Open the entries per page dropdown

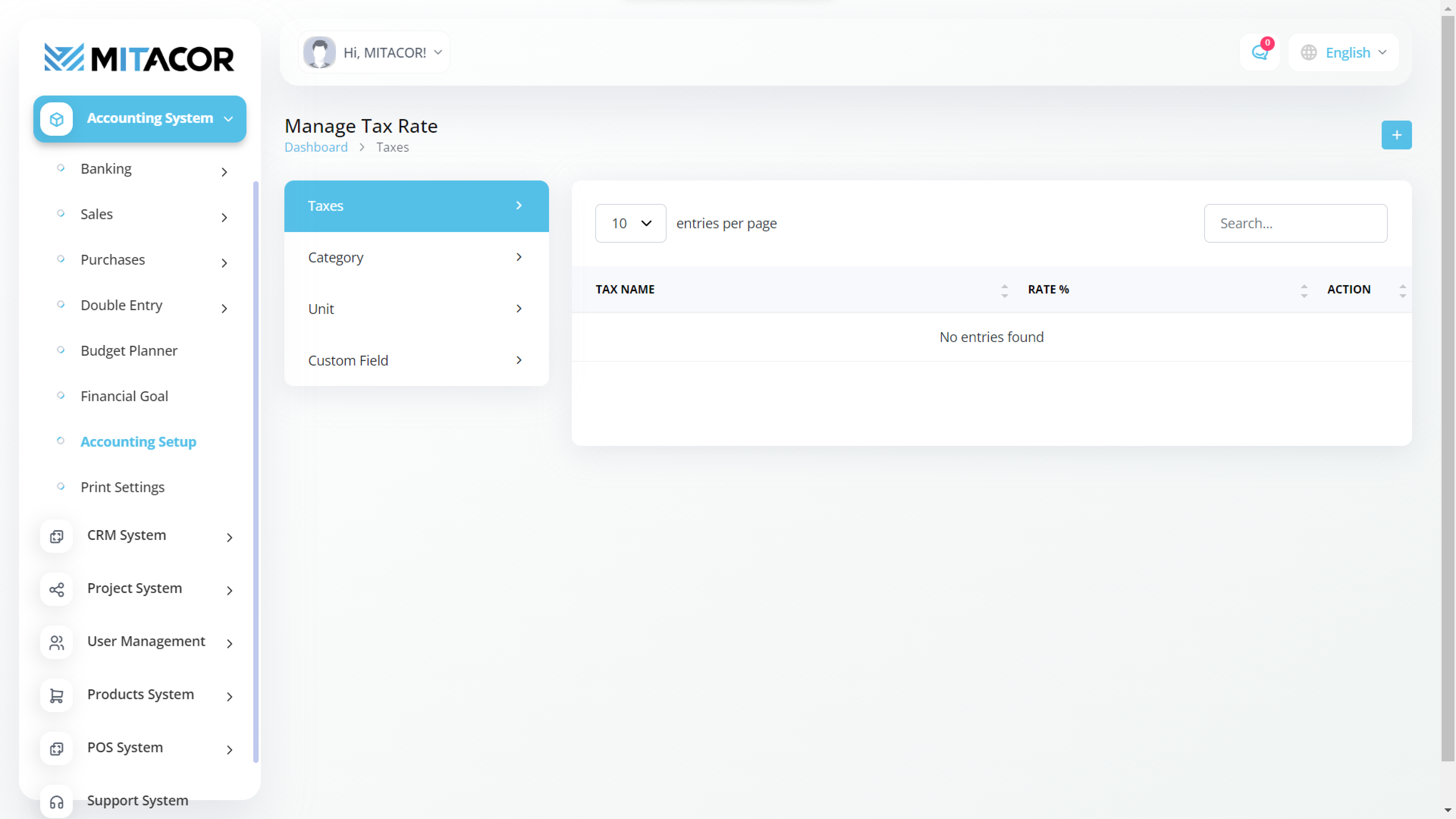[x=630, y=223]
